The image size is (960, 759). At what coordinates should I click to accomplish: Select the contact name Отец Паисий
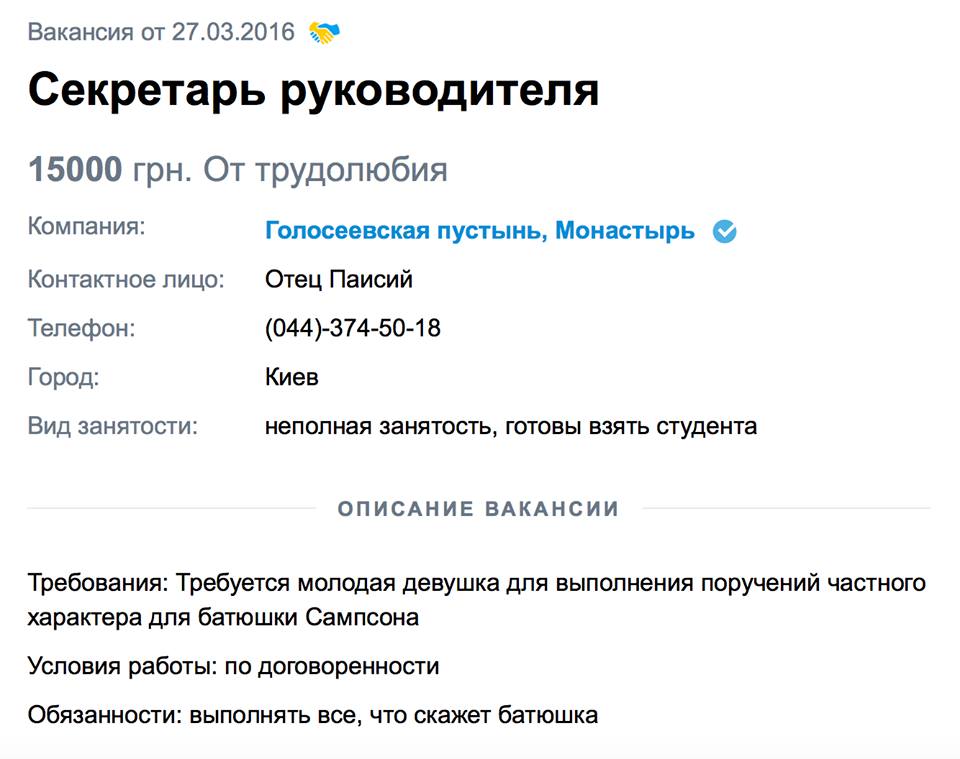[338, 279]
